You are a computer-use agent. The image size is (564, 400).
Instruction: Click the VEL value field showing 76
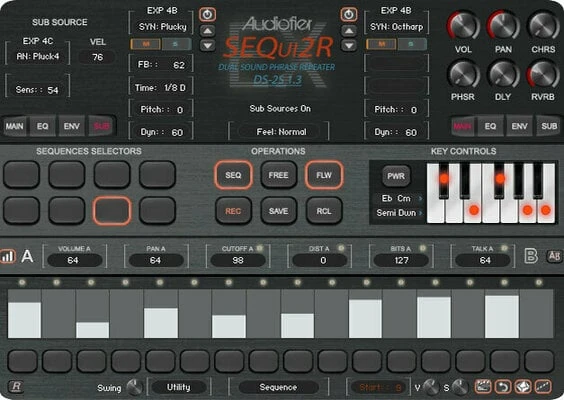97,57
